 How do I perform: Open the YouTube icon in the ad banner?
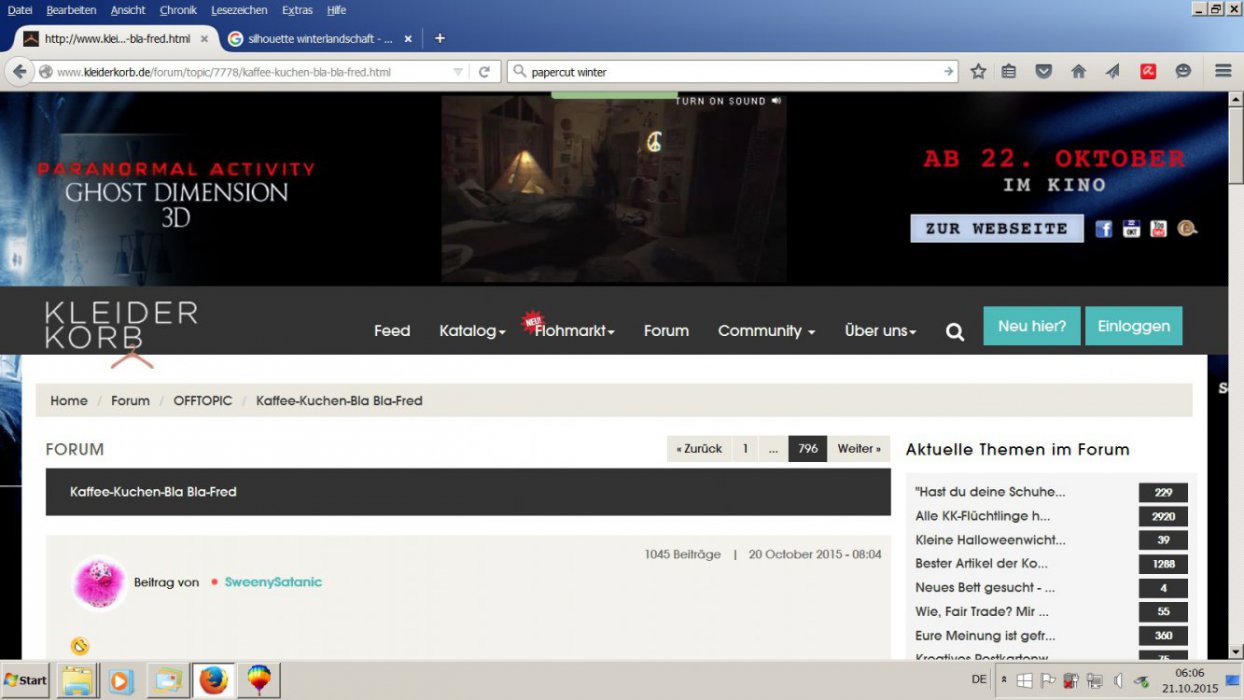1158,228
